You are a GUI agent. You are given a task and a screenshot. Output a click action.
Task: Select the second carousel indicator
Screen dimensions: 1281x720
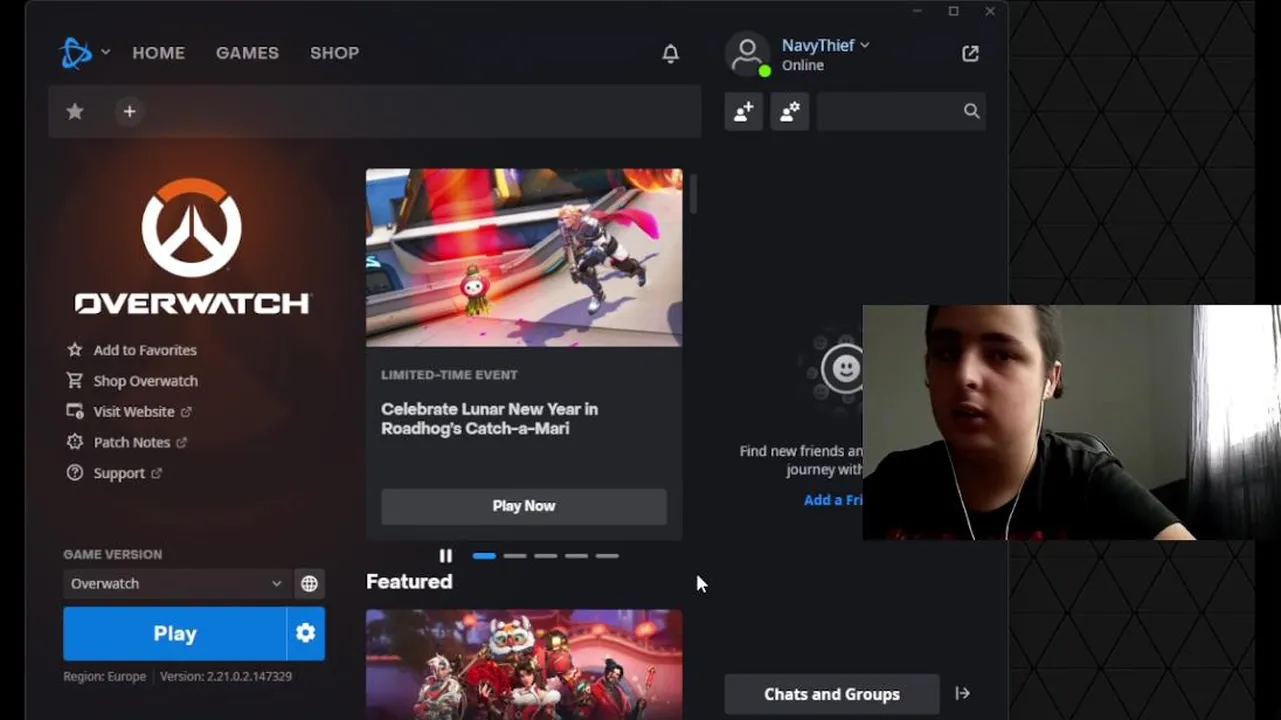[515, 556]
